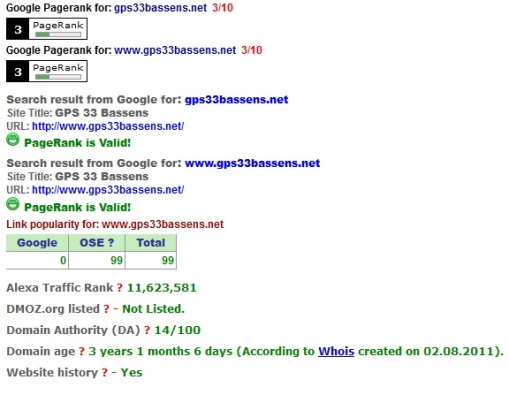Screen dimensions: 509x395
Task: Click the question mark after Domain age
Action: point(82,351)
